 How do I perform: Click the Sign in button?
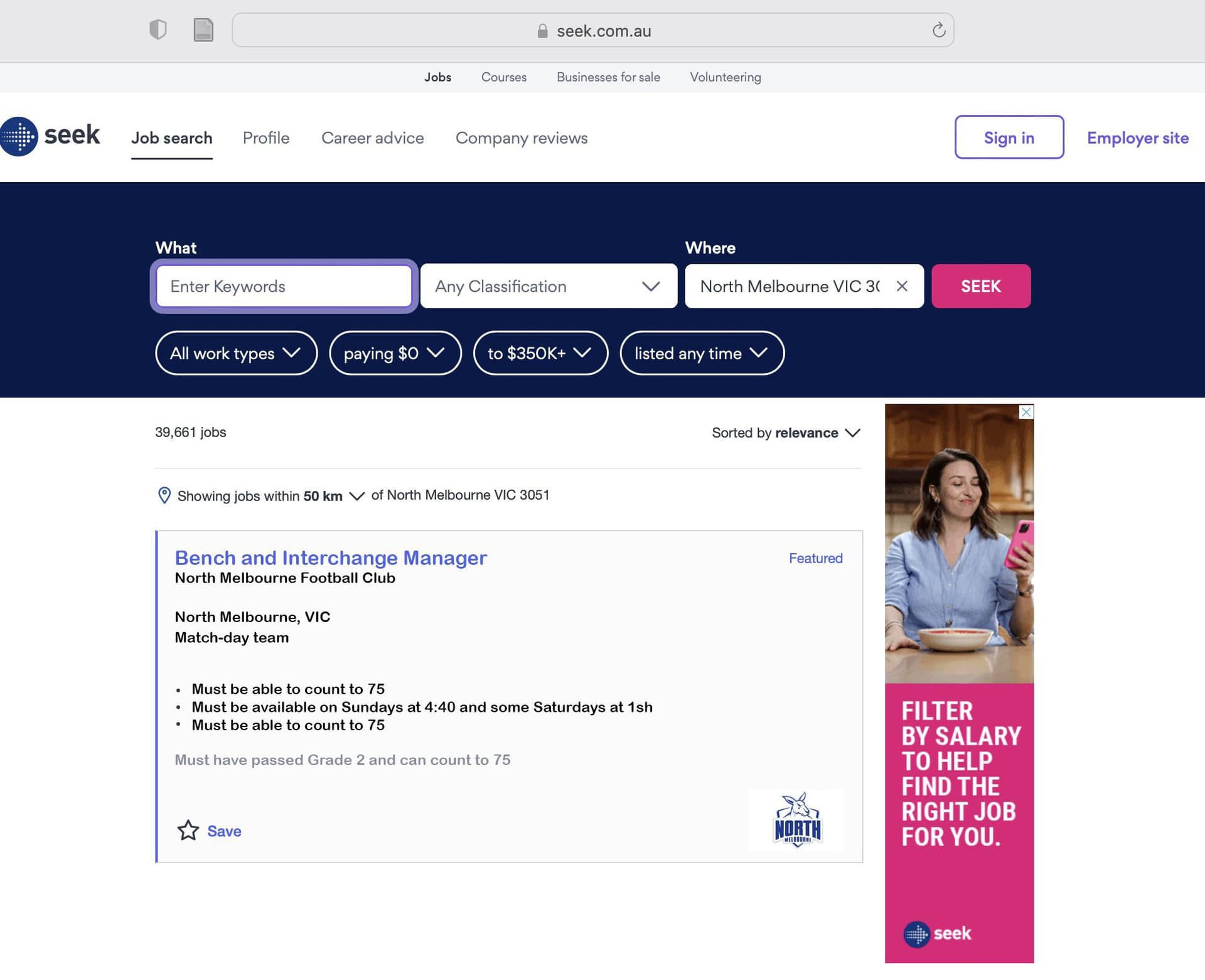point(1009,137)
